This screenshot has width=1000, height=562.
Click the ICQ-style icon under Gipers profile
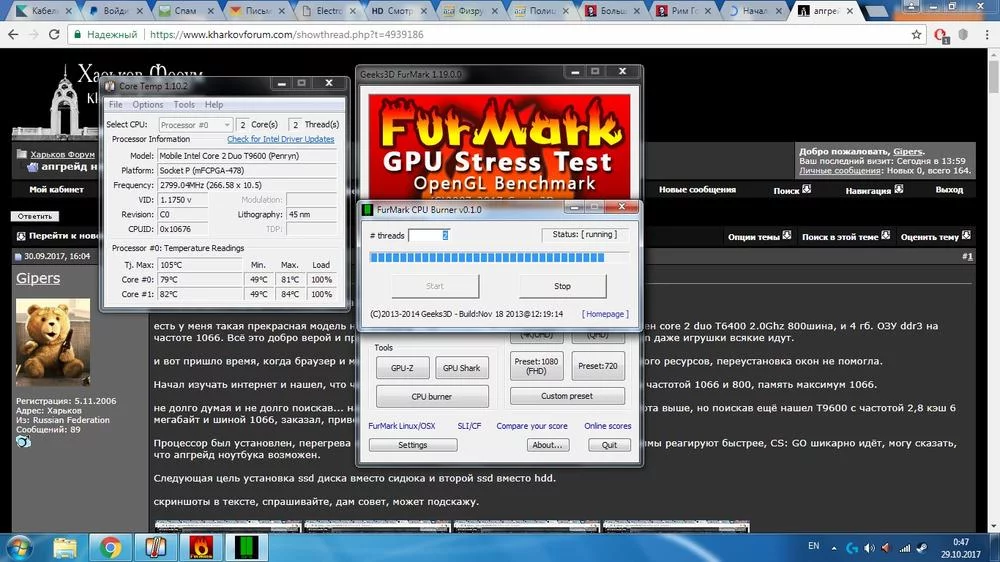coord(24,441)
